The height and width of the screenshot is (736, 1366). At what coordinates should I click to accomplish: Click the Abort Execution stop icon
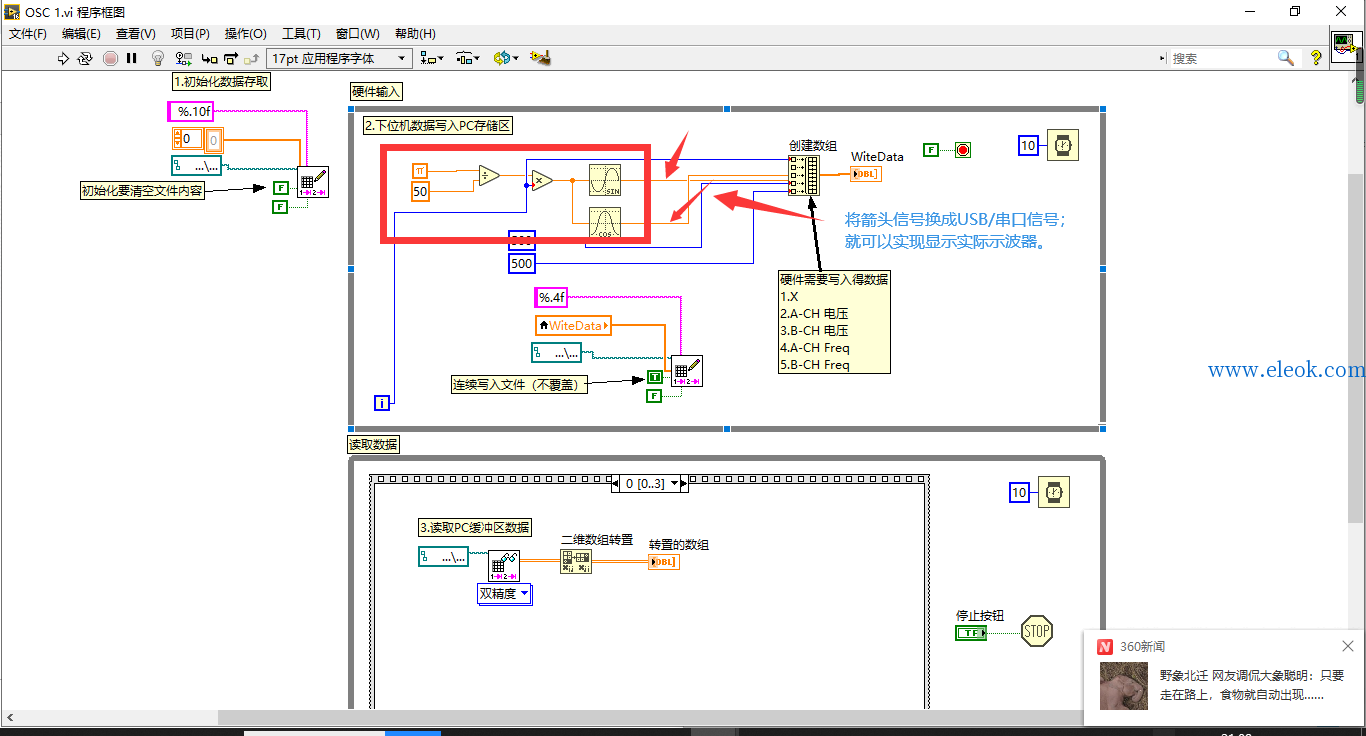[x=110, y=59]
